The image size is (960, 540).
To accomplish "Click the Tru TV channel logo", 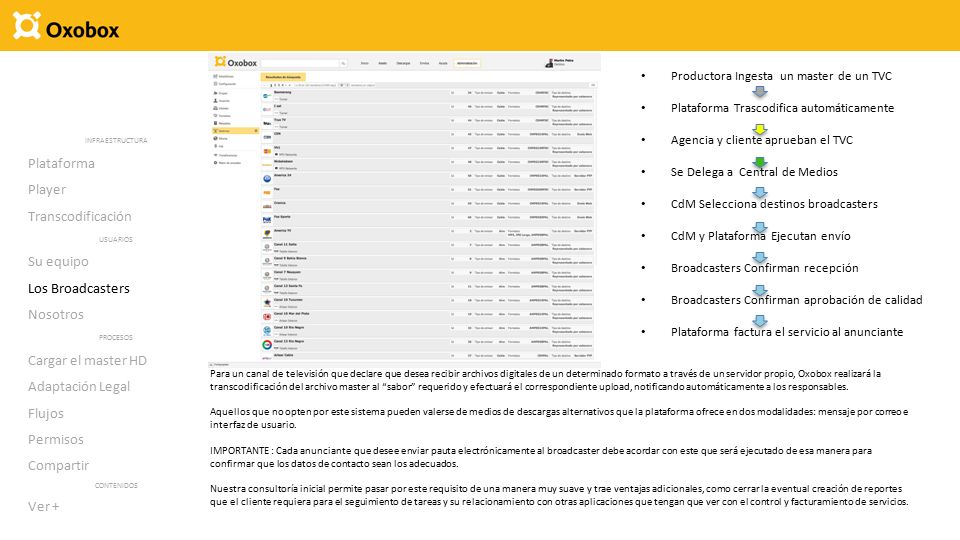I will tap(267, 124).
